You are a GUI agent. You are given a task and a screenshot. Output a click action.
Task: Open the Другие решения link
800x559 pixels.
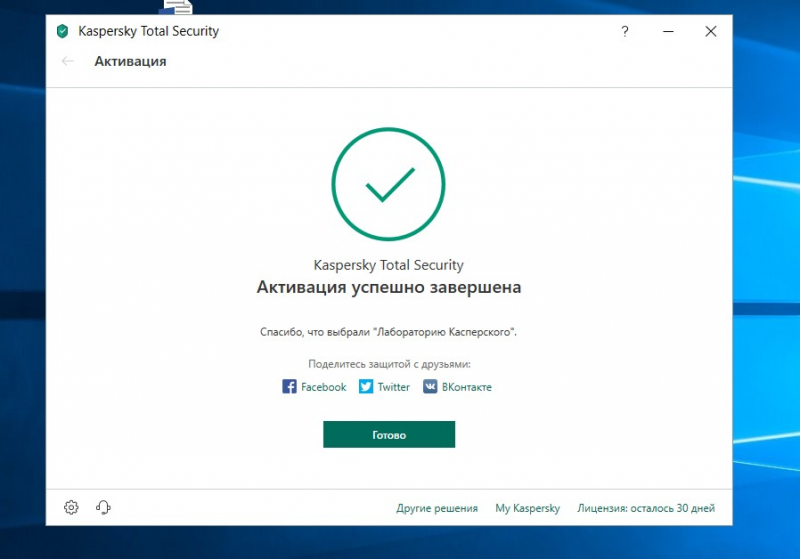pos(437,508)
